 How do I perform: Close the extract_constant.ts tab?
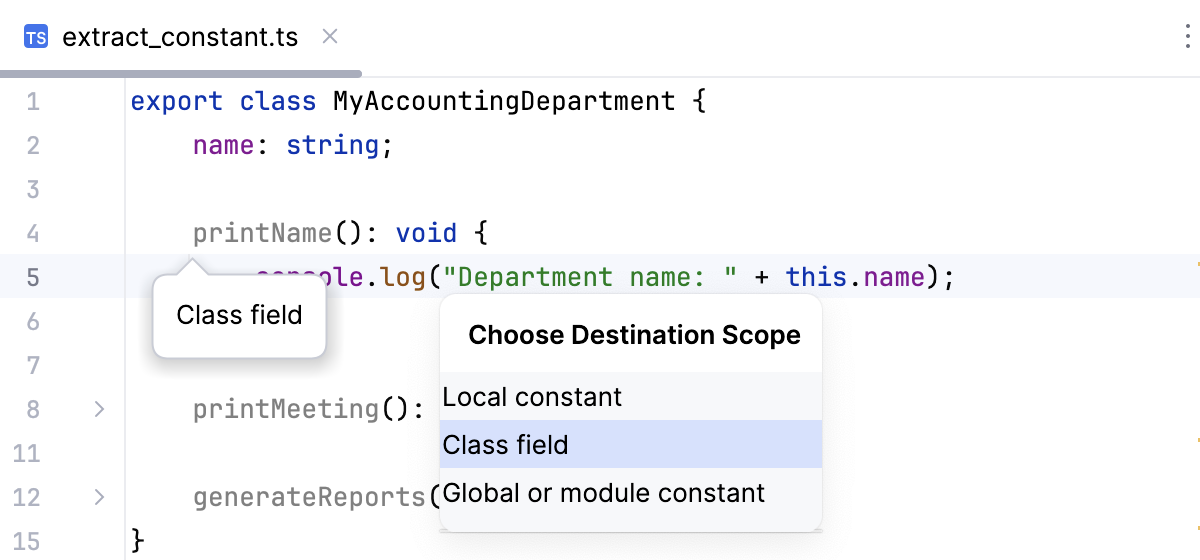point(330,37)
